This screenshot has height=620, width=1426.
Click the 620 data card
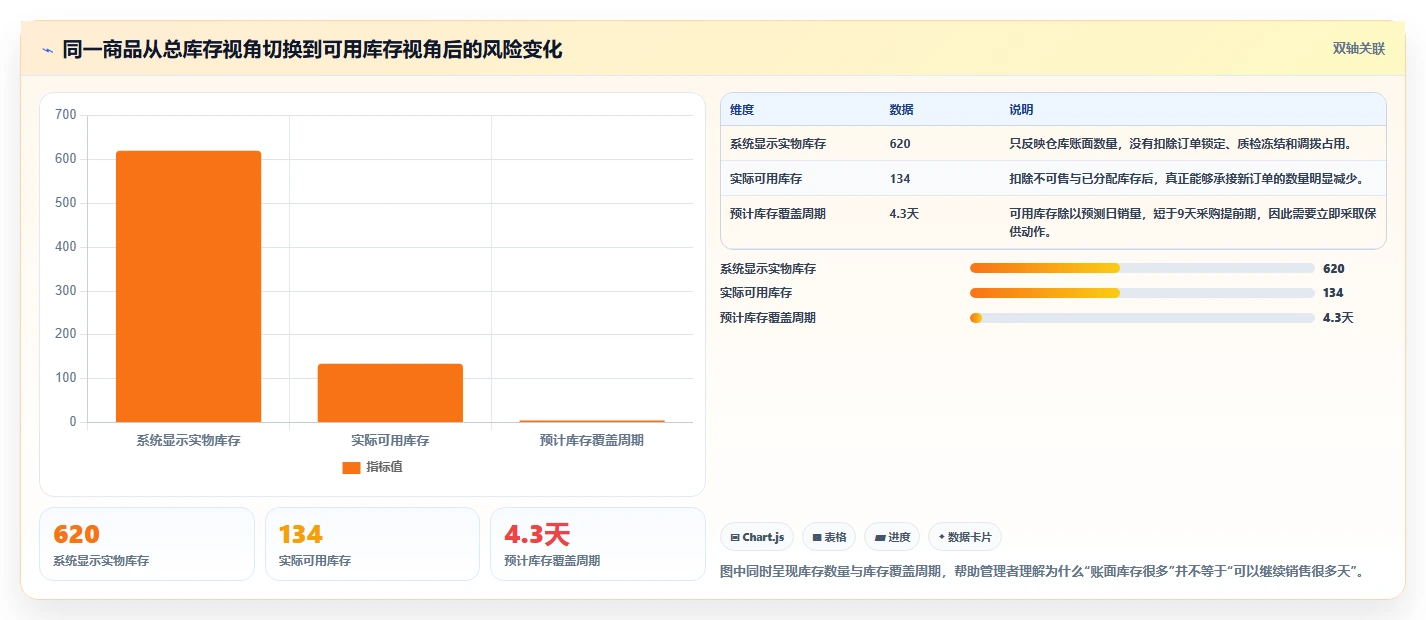tap(147, 544)
